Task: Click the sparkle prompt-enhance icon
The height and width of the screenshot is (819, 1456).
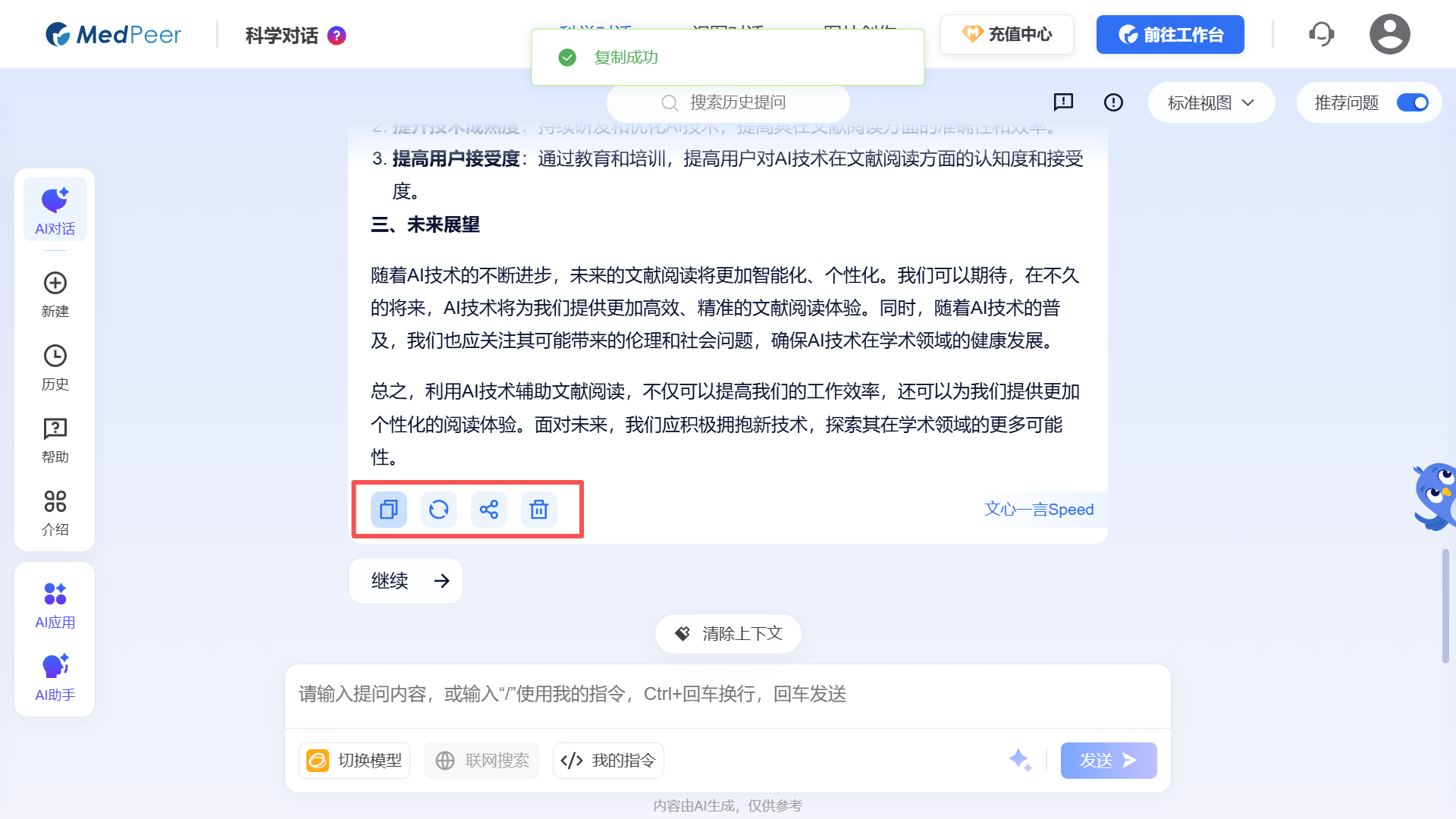Action: point(1020,760)
